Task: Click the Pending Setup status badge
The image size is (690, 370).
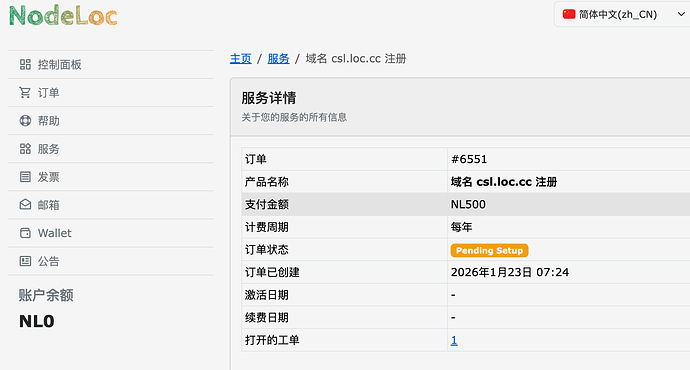Action: (489, 250)
